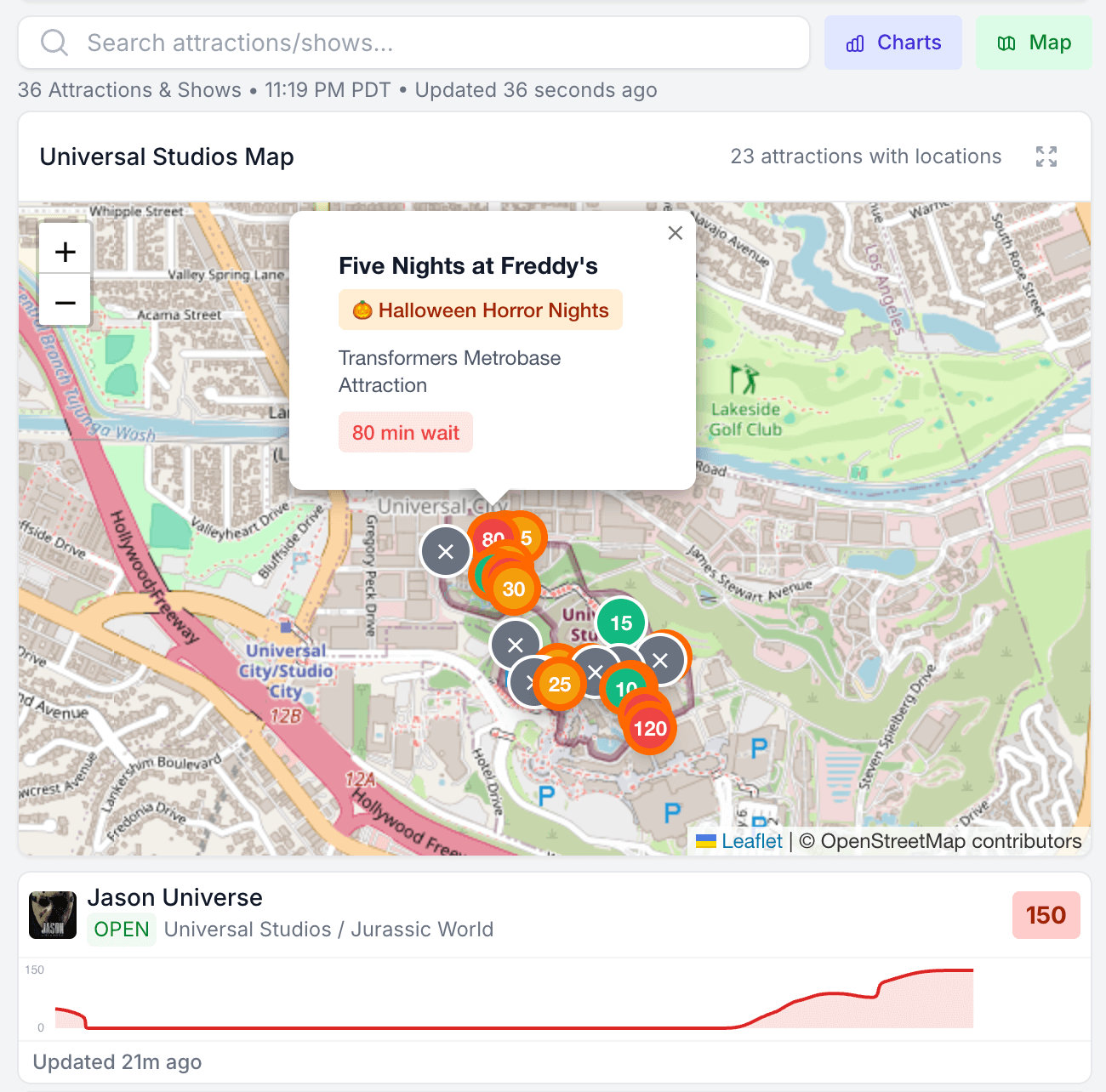This screenshot has height=1092, width=1106.
Task: Click the Jason Universe wait time chart
Action: [x=514, y=998]
